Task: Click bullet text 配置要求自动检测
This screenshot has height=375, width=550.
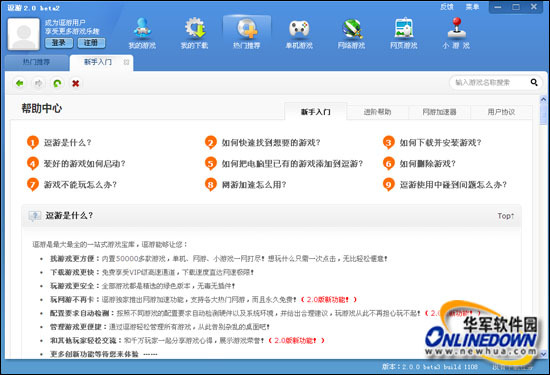Action: (80, 313)
